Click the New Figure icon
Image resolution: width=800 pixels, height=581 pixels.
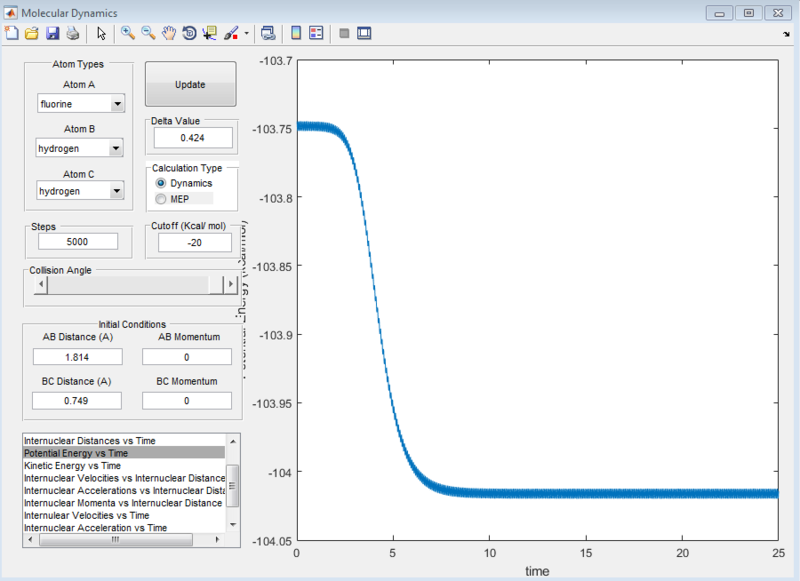click(12, 33)
